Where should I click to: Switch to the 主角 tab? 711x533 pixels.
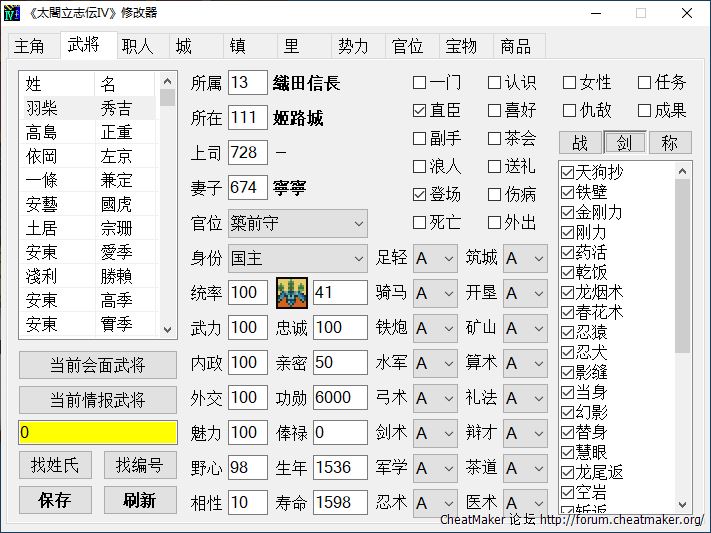(x=30, y=46)
